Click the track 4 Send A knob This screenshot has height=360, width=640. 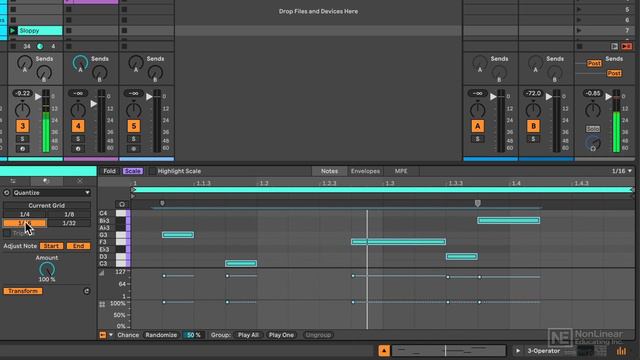(80, 62)
